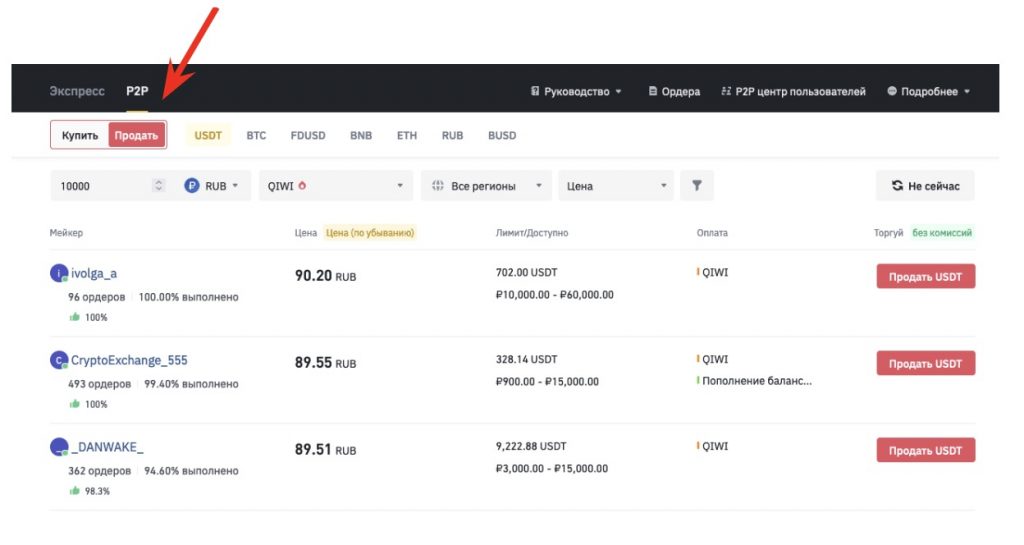Click the 9,222.88 USDT available amount
The width and height of the screenshot is (1024, 545).
531,446
